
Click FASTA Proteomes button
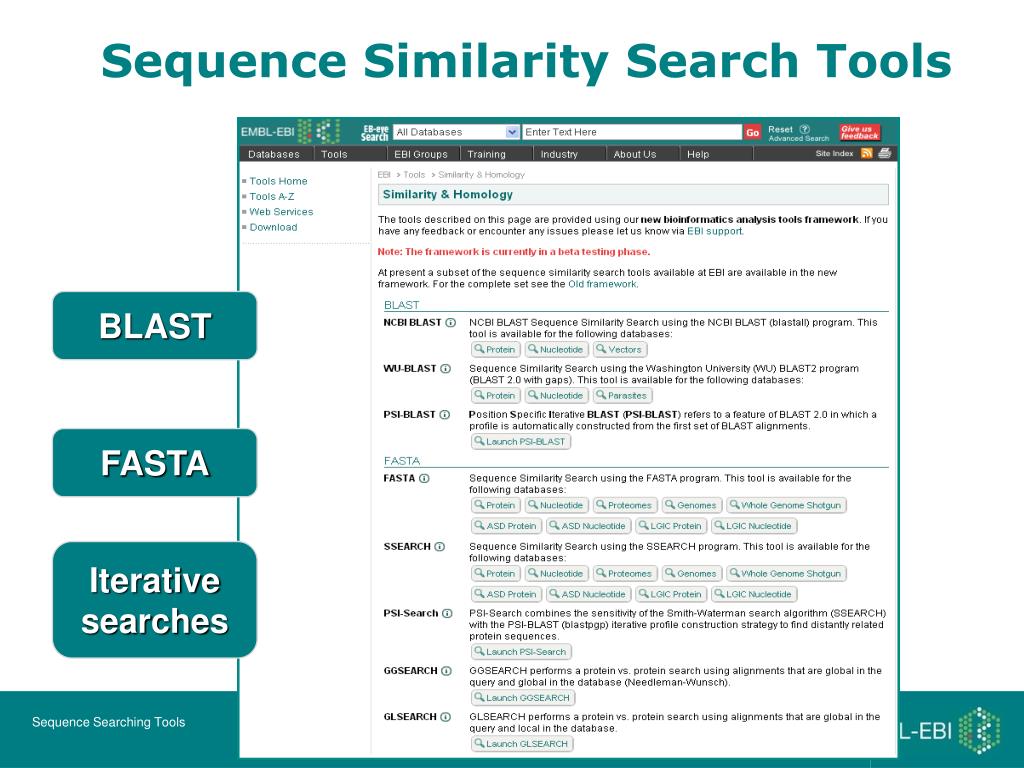(x=624, y=505)
